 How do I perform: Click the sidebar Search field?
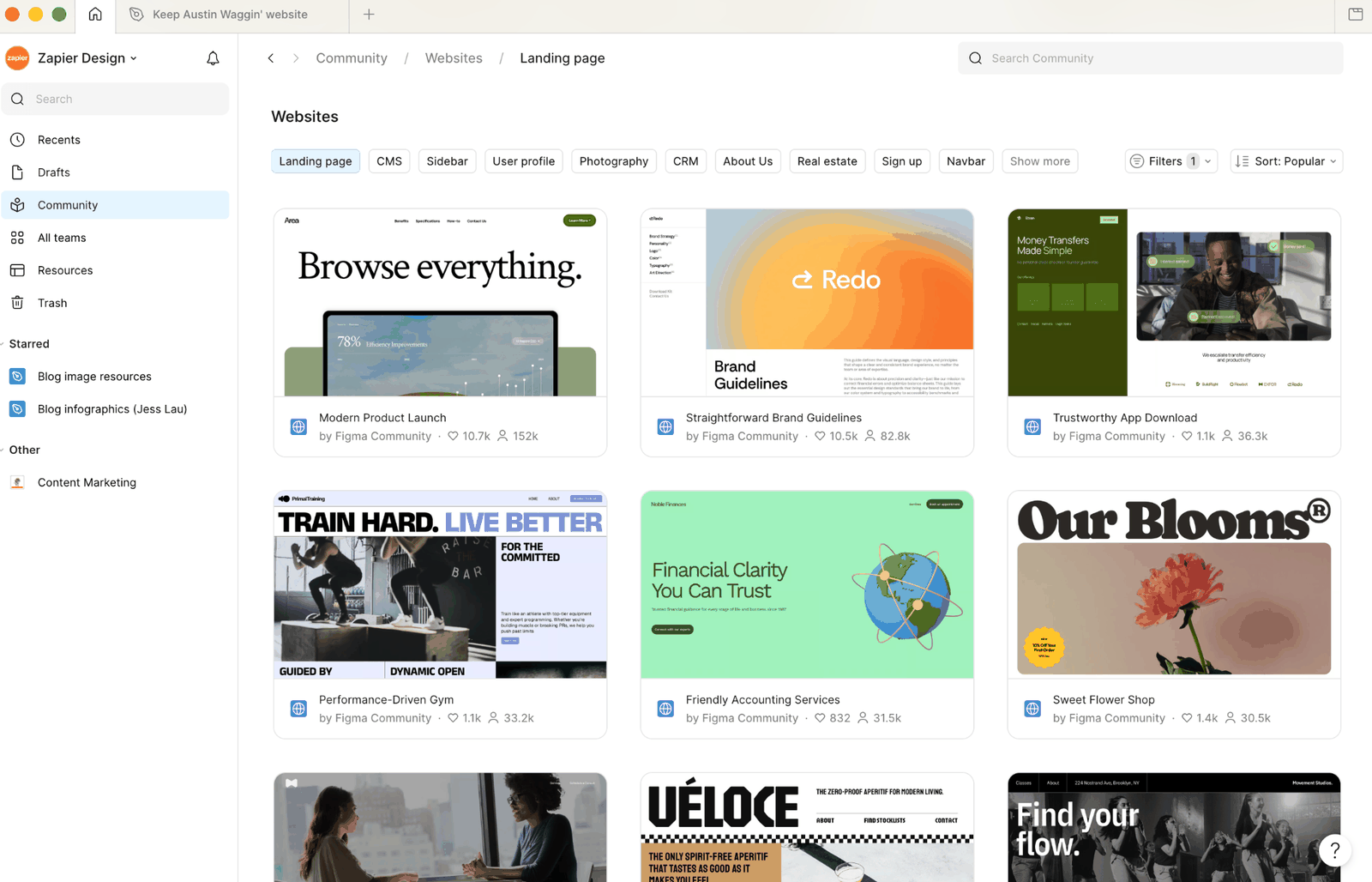pyautogui.click(x=115, y=100)
